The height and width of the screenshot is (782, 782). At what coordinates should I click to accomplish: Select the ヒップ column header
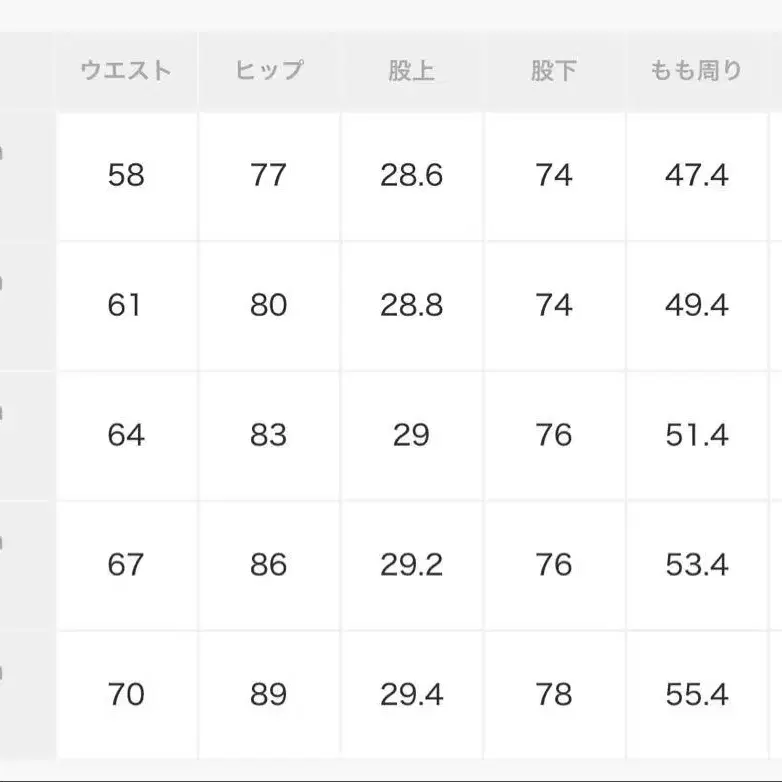269,71
